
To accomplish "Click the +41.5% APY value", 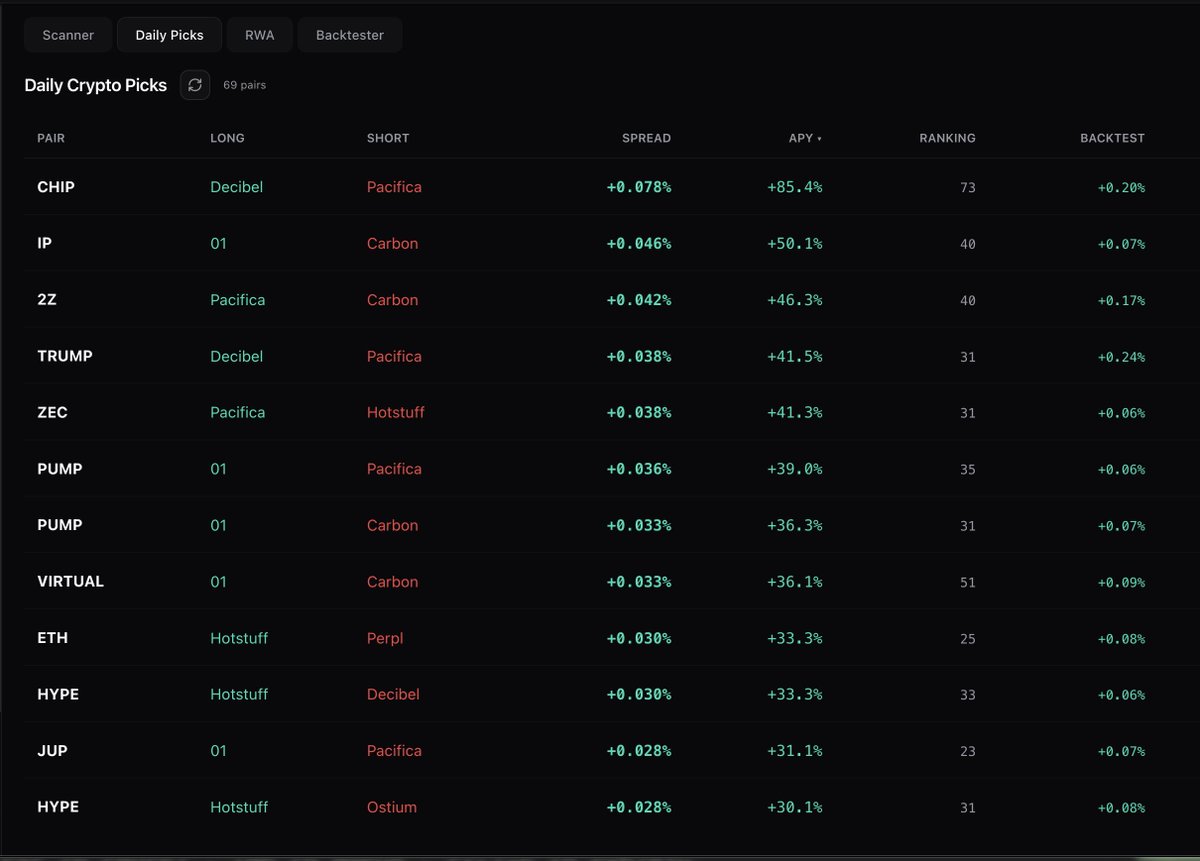I will click(795, 356).
